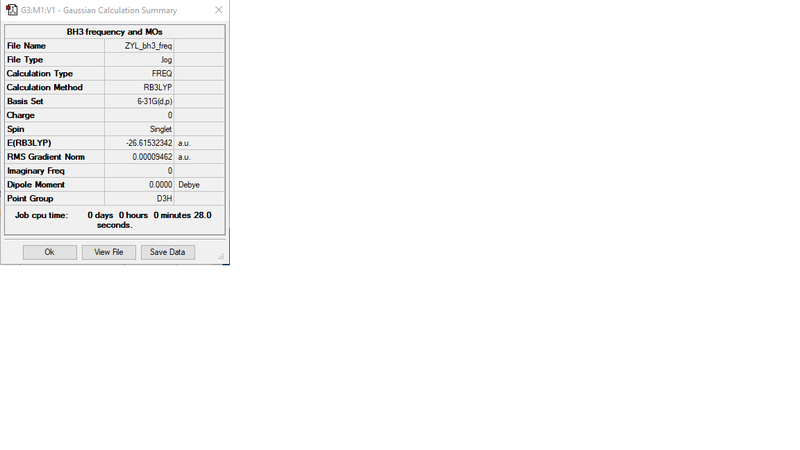Open the View File button

coord(109,252)
